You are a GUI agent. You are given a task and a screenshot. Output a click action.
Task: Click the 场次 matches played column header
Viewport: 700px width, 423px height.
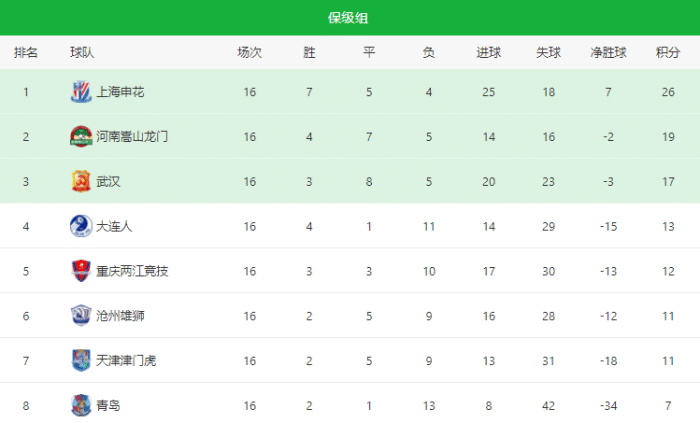click(x=249, y=52)
